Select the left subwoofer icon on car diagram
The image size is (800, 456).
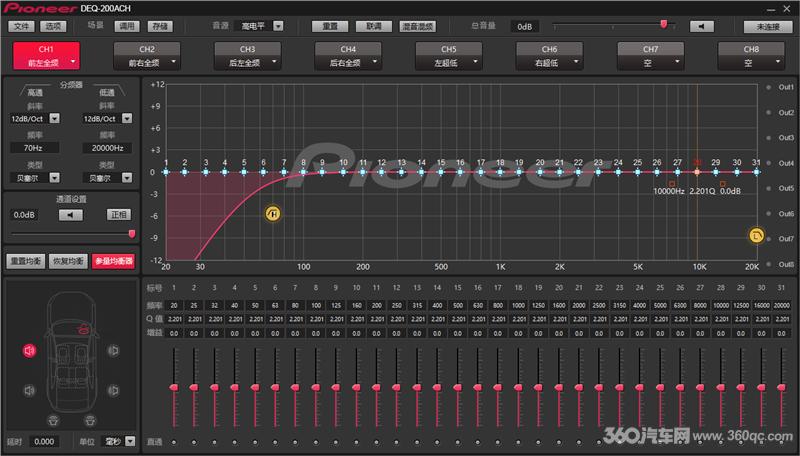click(54, 420)
